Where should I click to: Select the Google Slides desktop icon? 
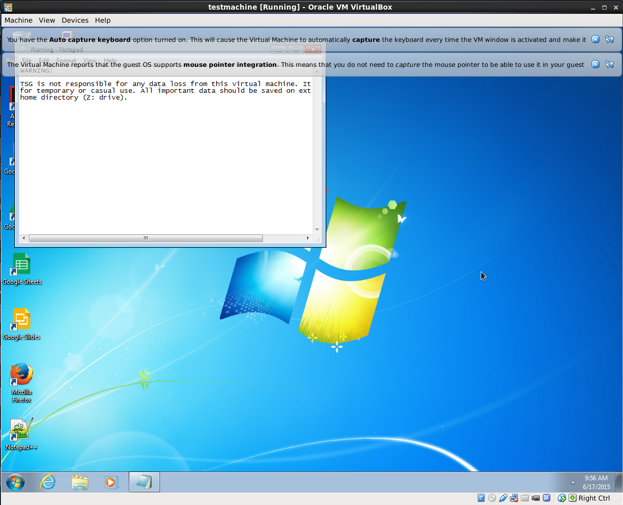pos(22,324)
